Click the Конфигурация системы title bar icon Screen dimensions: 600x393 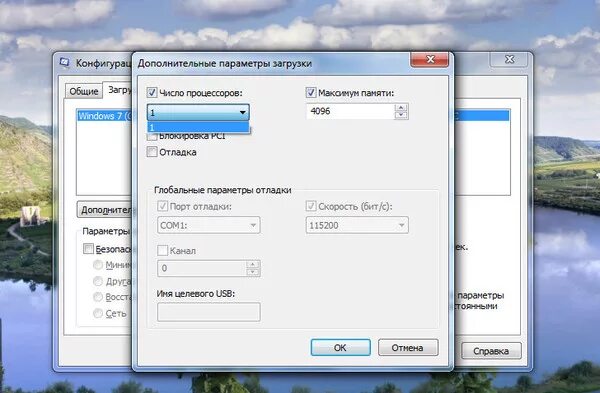65,62
